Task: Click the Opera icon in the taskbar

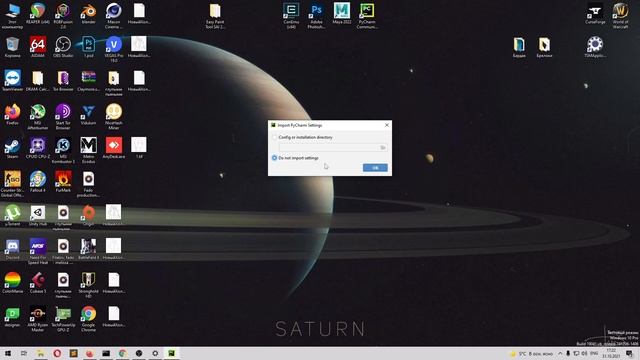Action: [57, 353]
